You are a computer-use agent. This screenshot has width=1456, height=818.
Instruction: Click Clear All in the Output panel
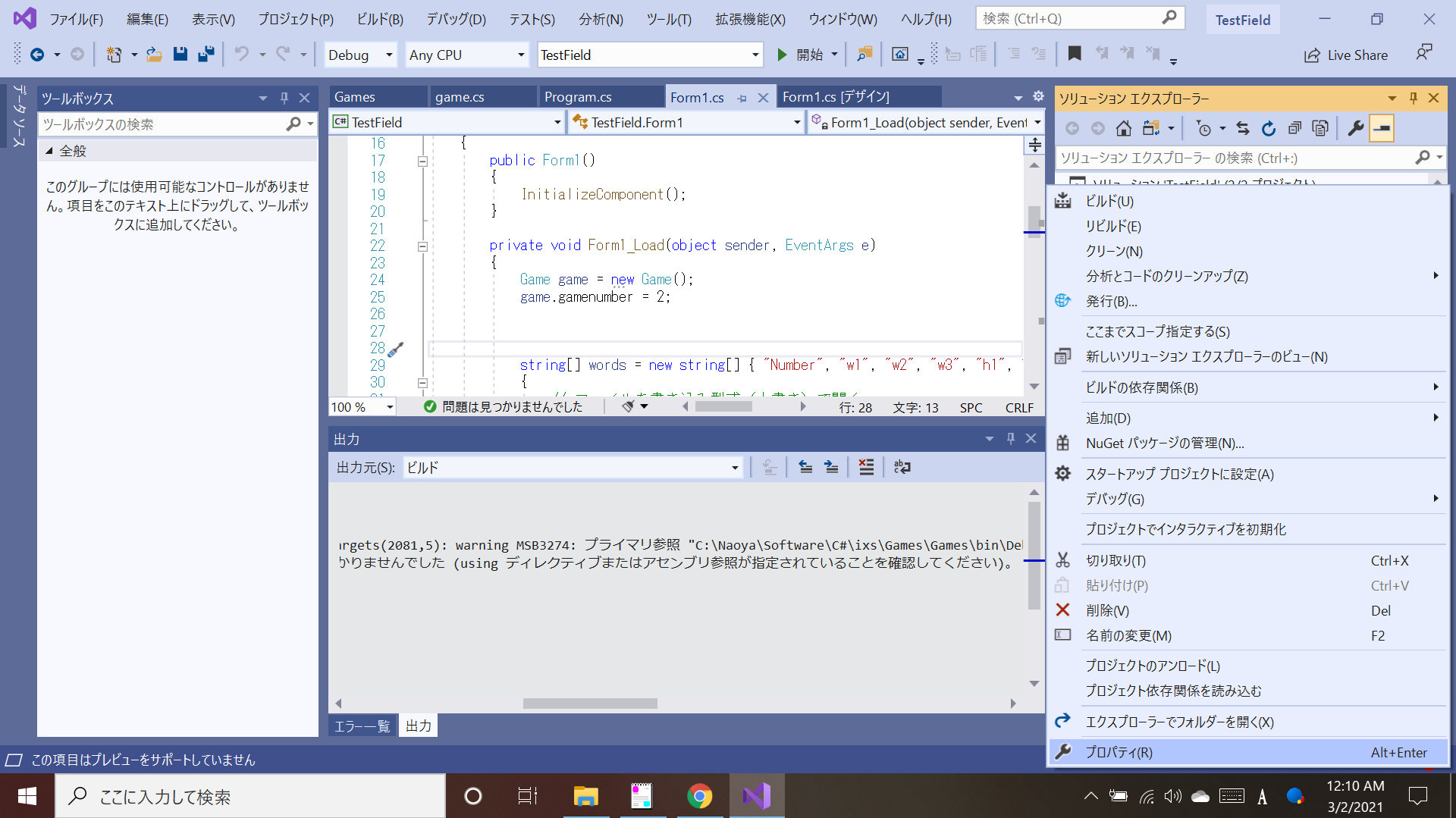click(866, 468)
